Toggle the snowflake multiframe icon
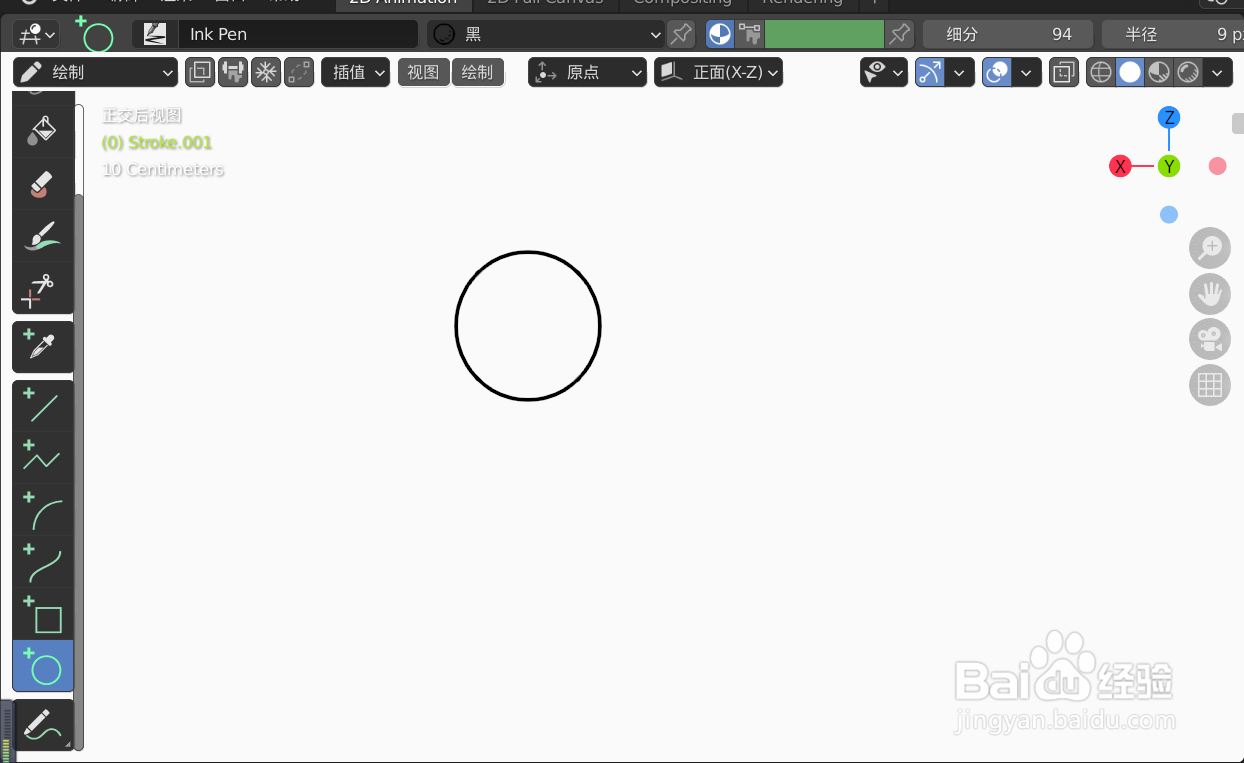 pyautogui.click(x=266, y=72)
